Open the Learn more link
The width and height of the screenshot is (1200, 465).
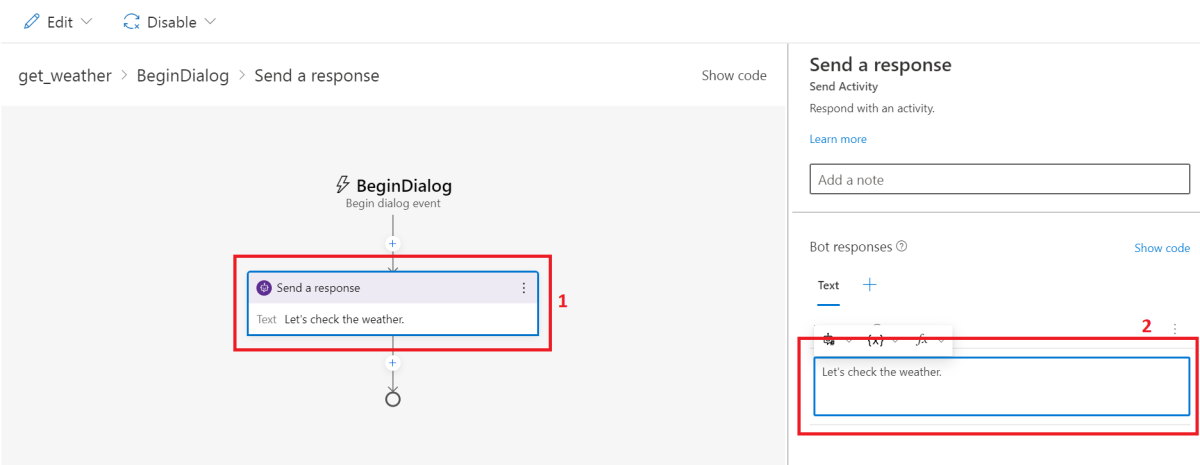pyautogui.click(x=838, y=139)
